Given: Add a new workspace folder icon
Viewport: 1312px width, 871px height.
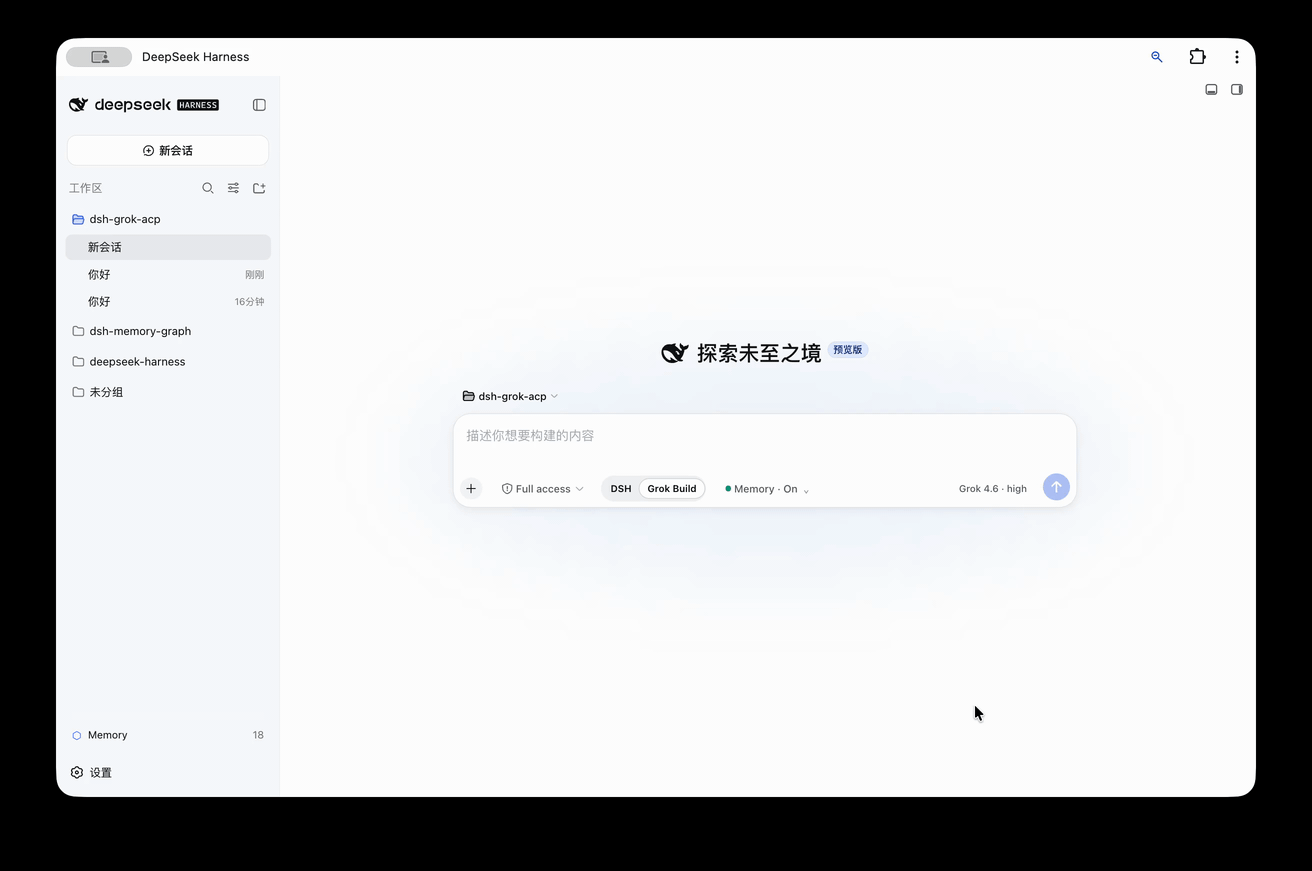Looking at the screenshot, I should coord(259,188).
